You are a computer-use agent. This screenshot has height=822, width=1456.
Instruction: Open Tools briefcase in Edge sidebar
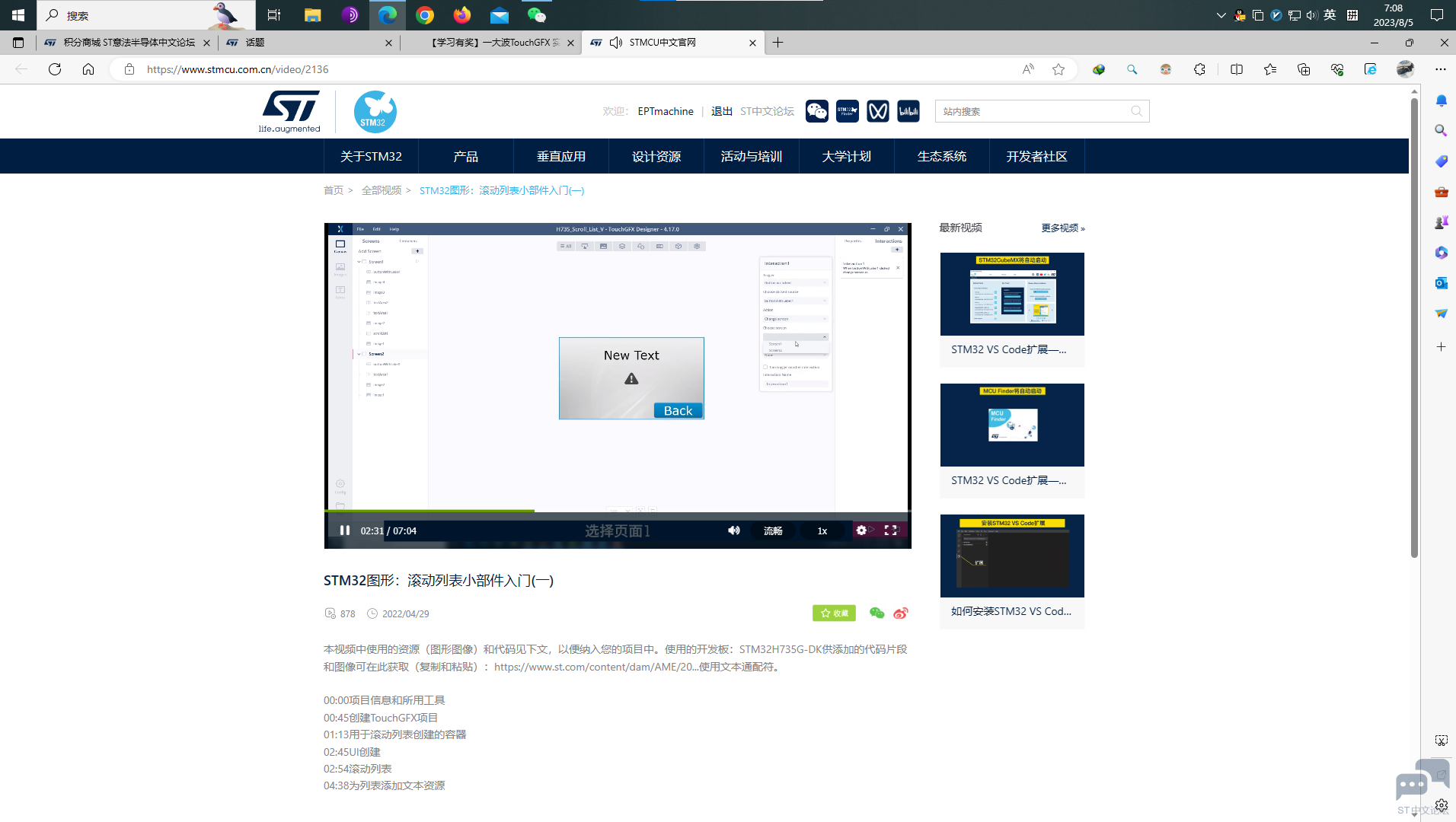click(x=1442, y=192)
